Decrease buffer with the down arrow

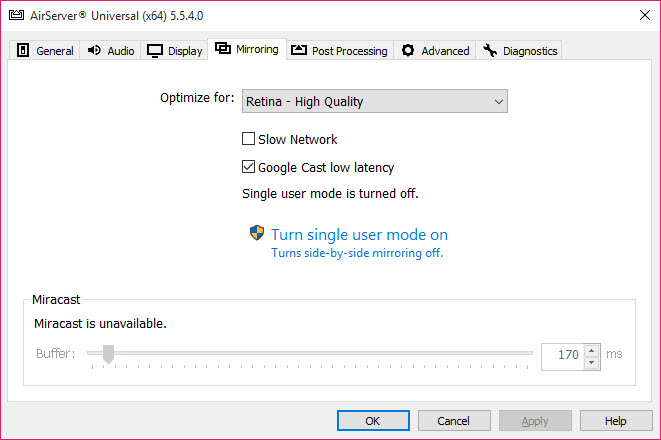tap(592, 362)
